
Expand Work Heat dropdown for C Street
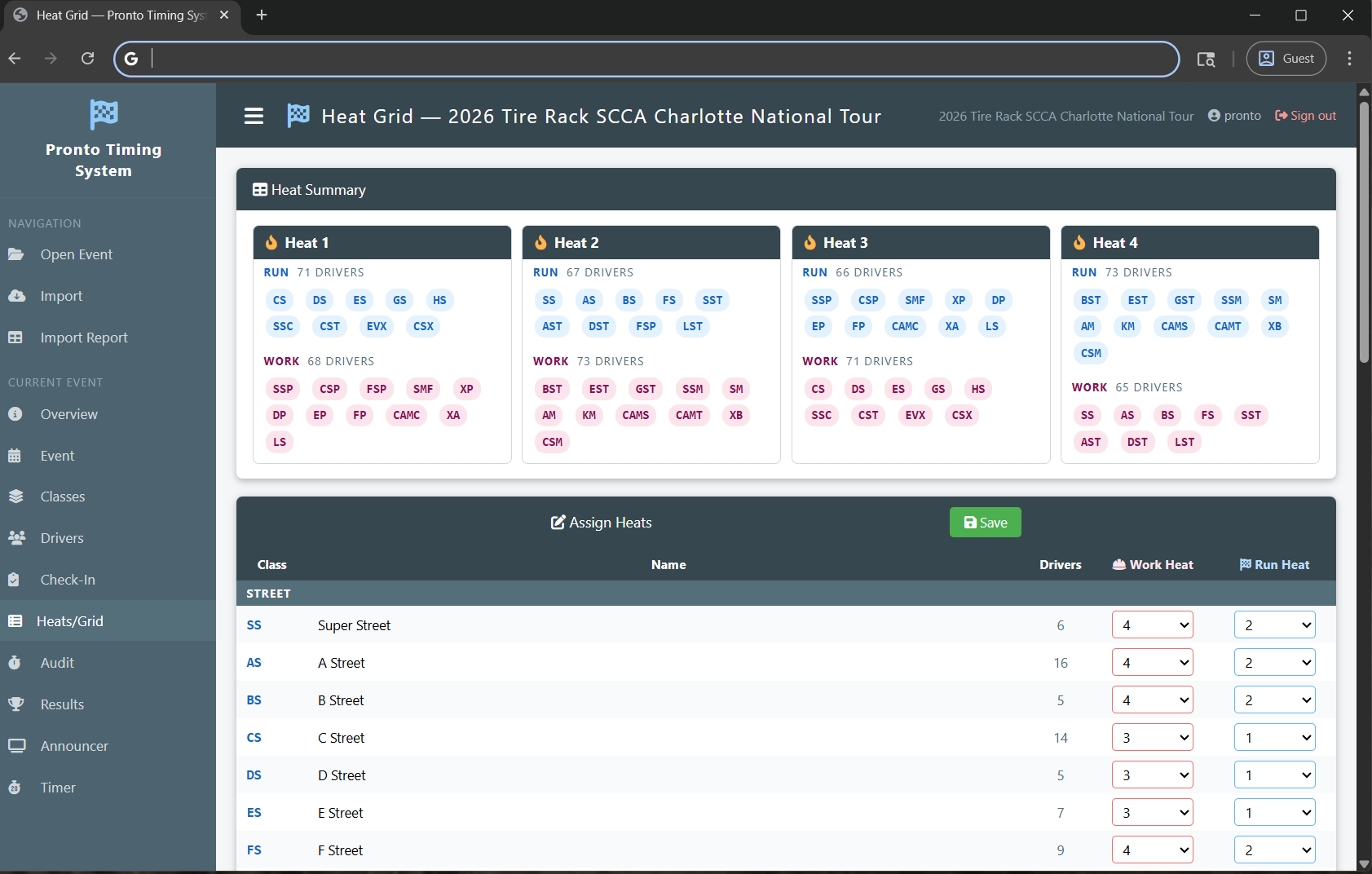click(1152, 738)
